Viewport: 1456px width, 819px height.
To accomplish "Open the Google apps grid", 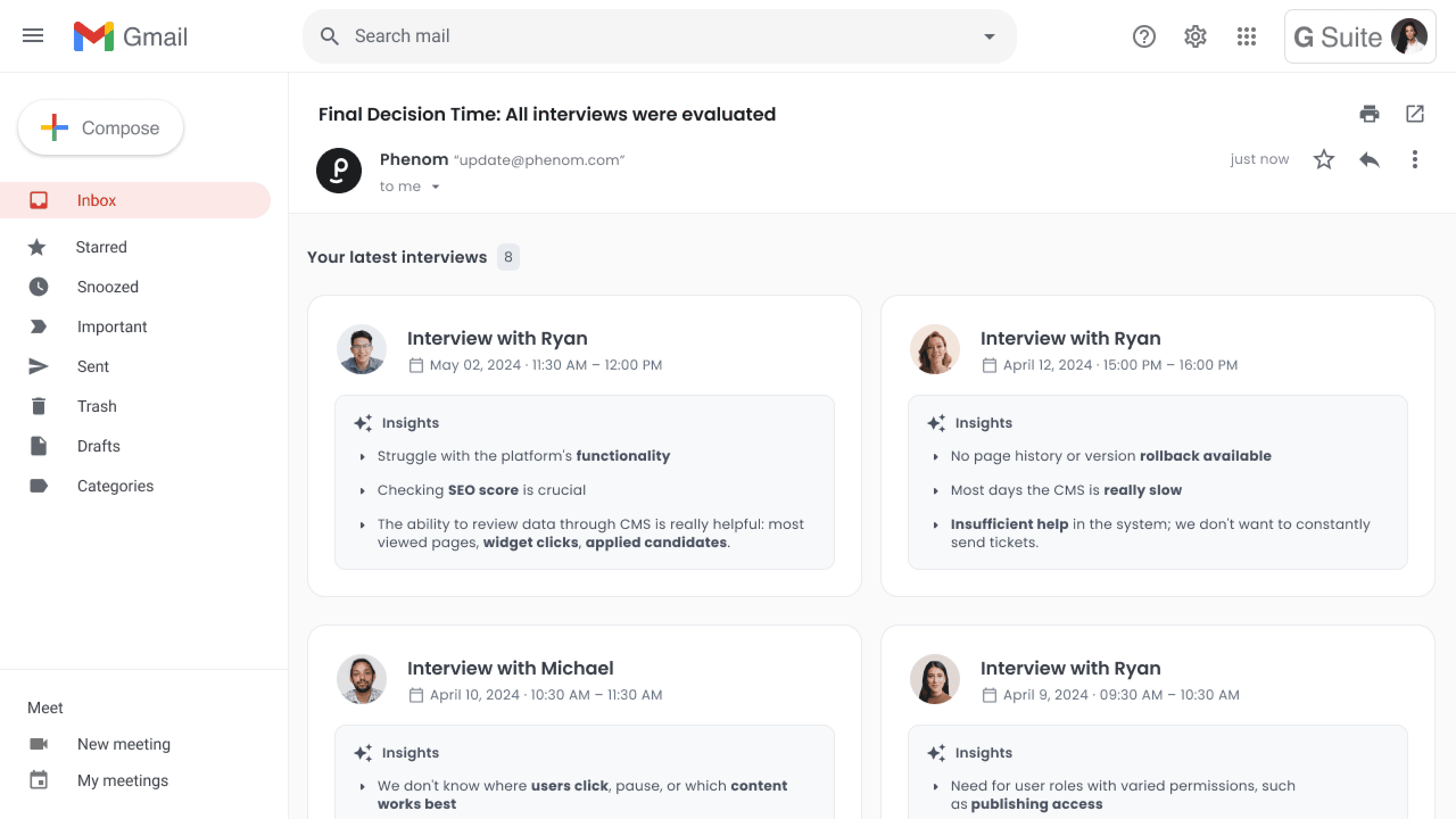I will pyautogui.click(x=1246, y=36).
